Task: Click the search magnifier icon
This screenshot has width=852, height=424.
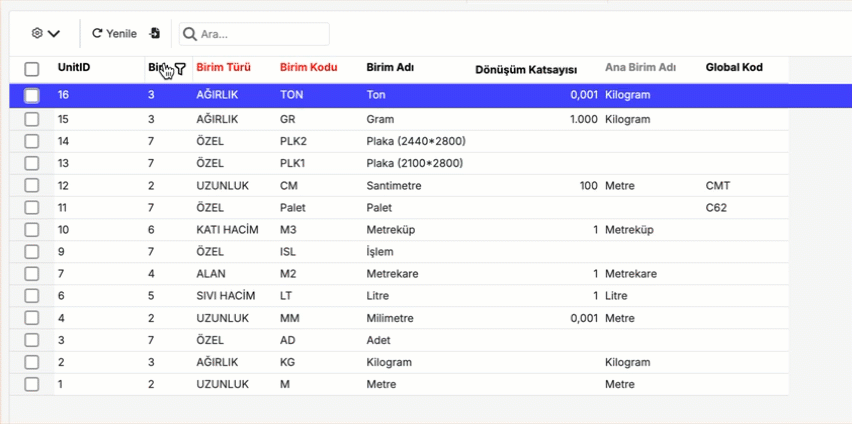Action: tap(189, 34)
